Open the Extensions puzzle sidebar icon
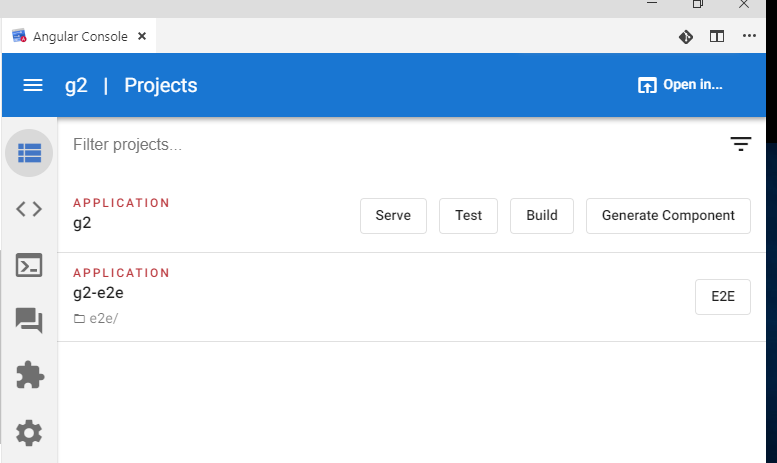Screen dimensions: 777x463 point(30,375)
